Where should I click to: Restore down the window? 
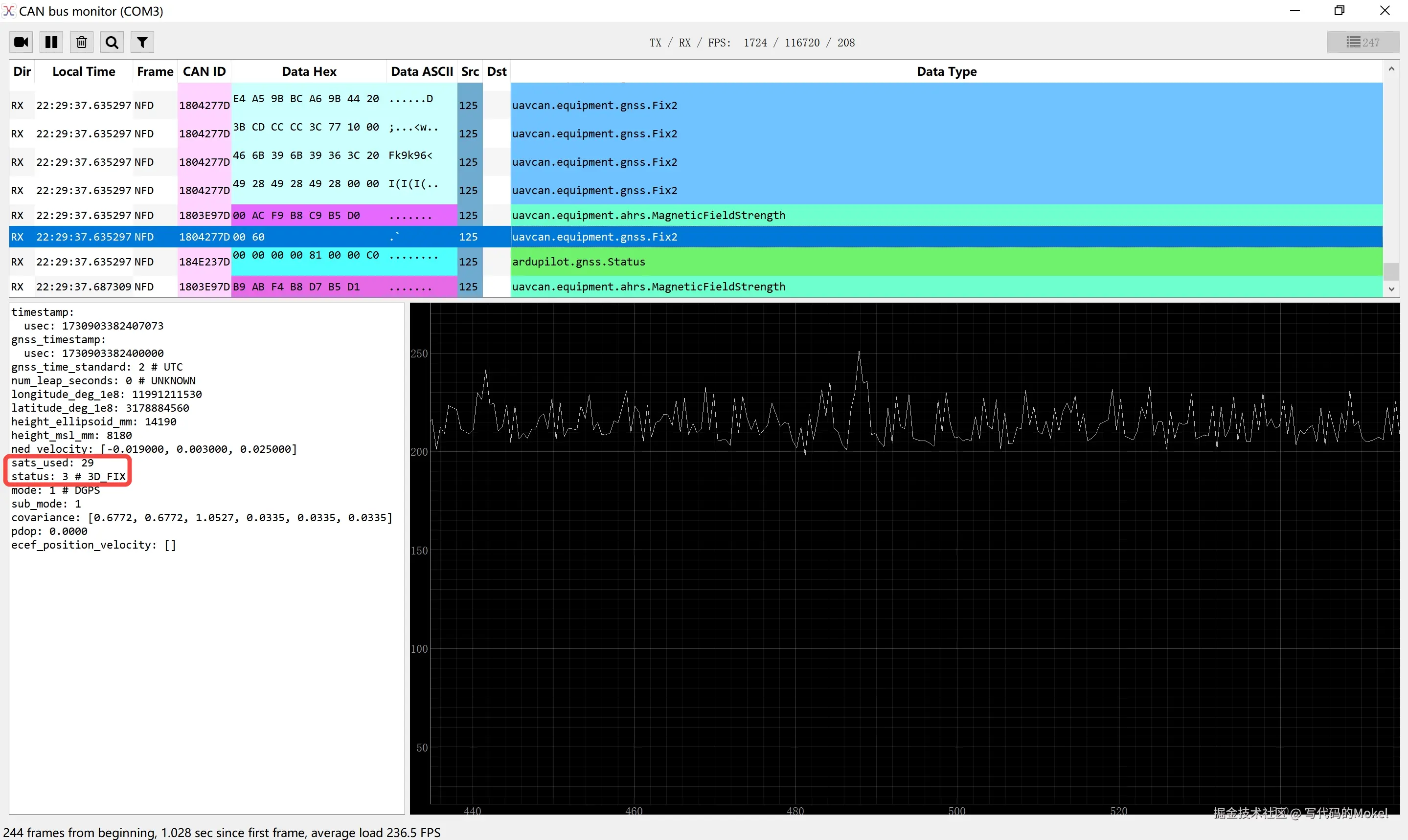coord(1340,11)
